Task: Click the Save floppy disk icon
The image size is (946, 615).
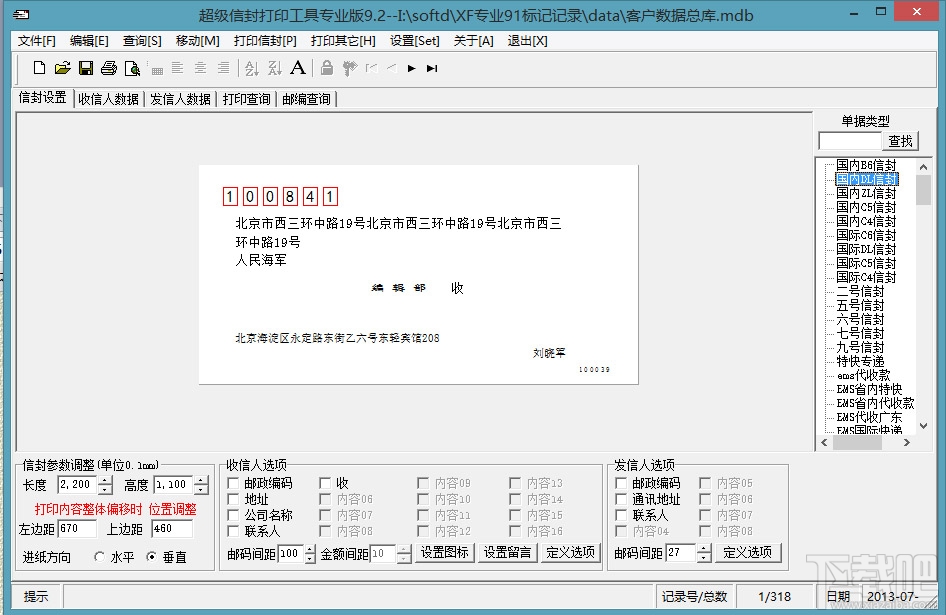Action: point(86,68)
